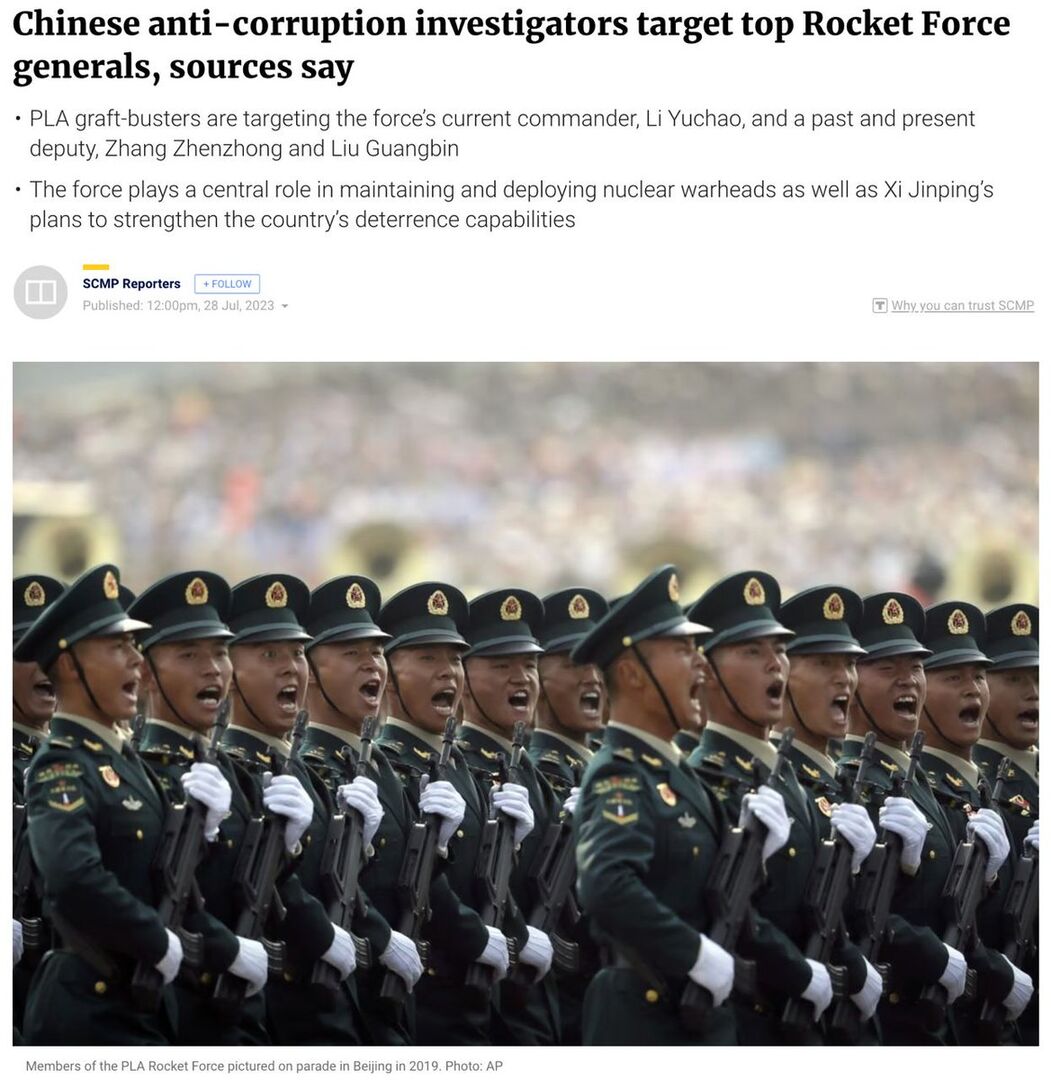Click the SCMP Reporters book avatar icon

pos(40,292)
